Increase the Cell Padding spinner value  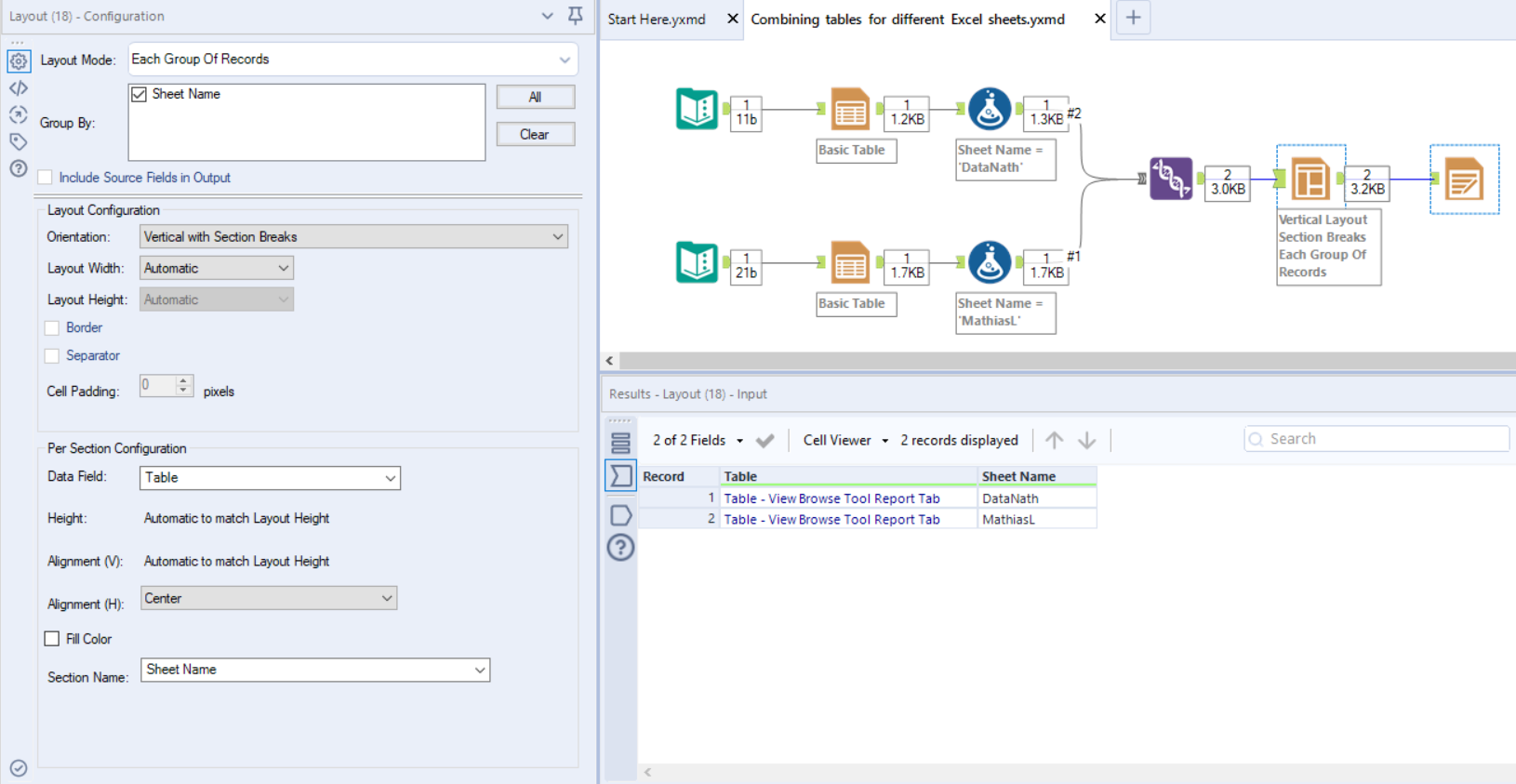click(183, 380)
